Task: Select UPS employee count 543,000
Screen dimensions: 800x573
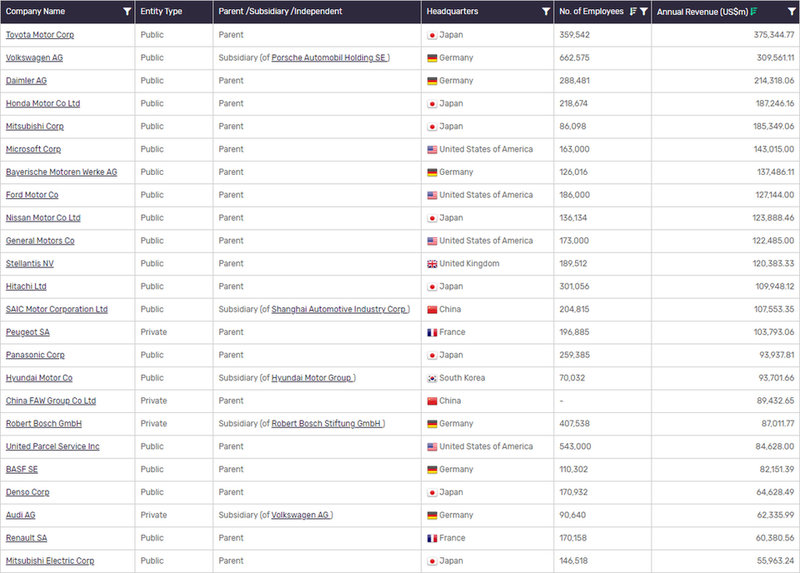Action: point(575,446)
